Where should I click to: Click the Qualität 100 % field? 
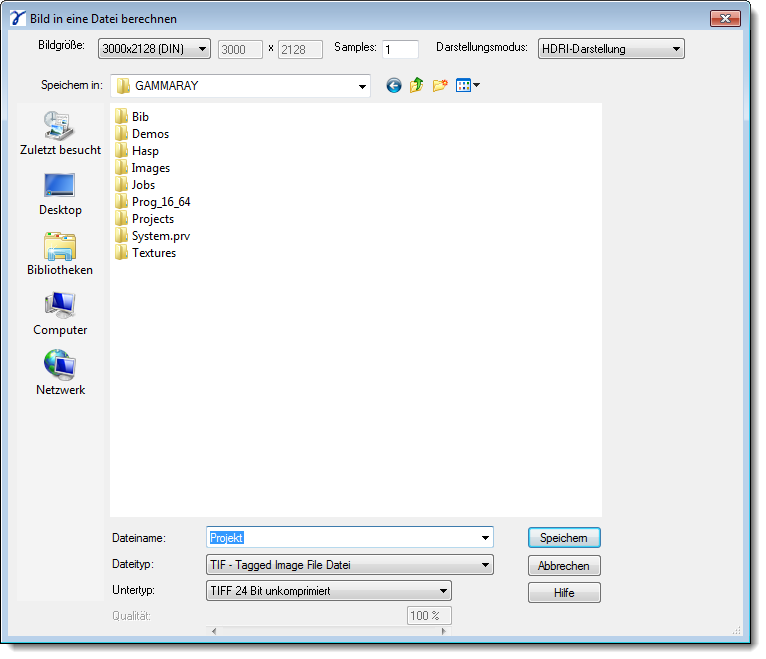tap(429, 616)
